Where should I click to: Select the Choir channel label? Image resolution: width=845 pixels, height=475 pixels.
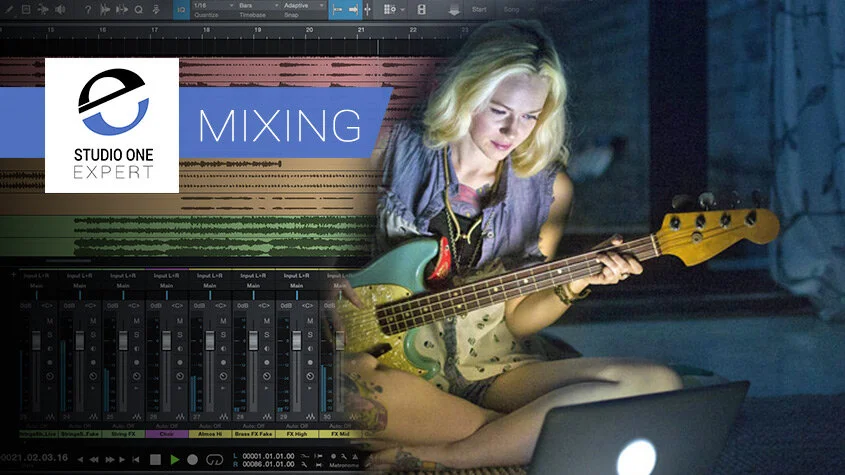coord(167,434)
